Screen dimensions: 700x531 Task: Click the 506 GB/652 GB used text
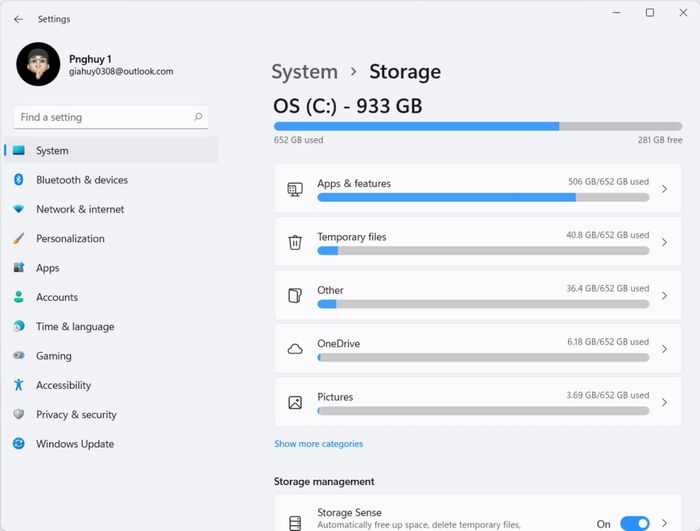click(x=608, y=182)
